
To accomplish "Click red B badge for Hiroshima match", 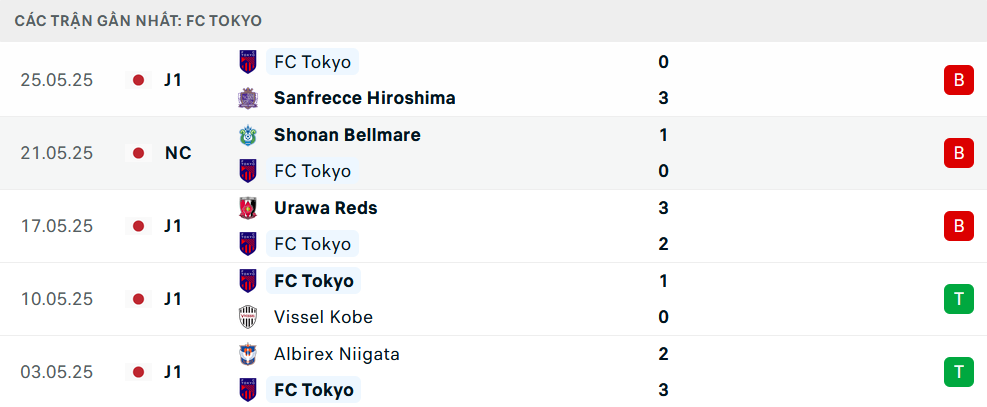I will 959,80.
